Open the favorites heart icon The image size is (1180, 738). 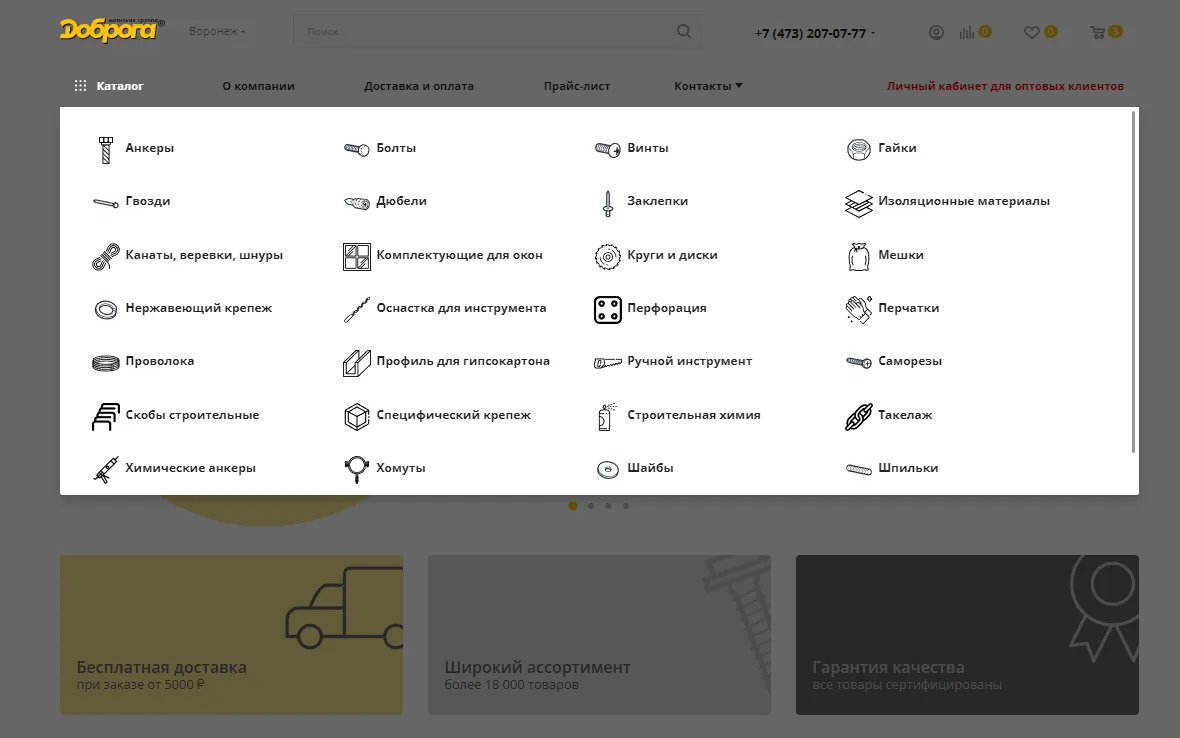click(x=1032, y=32)
